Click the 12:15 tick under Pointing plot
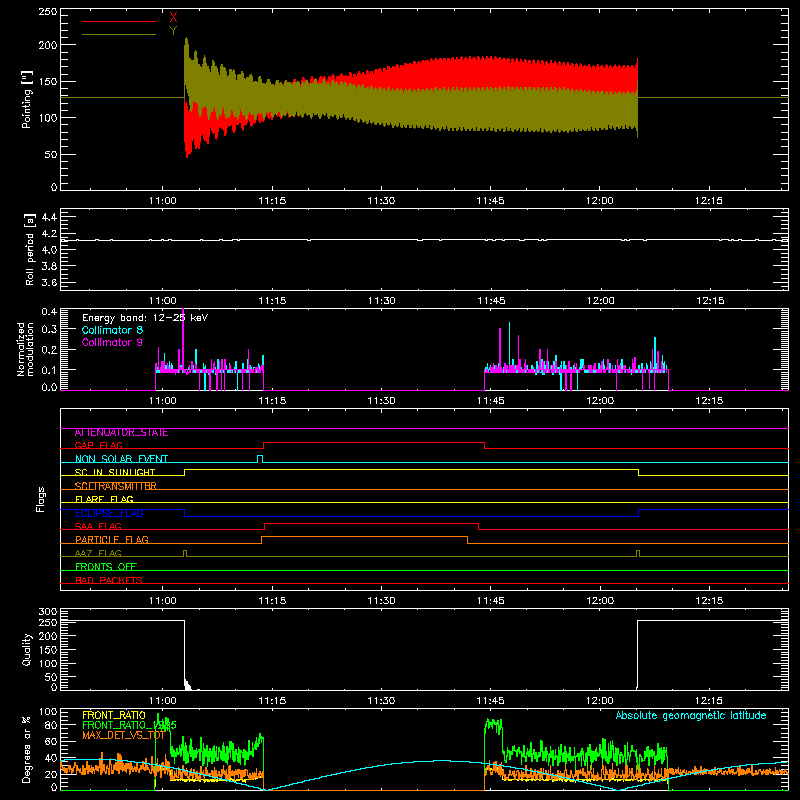This screenshot has width=800, height=800. pyautogui.click(x=709, y=201)
